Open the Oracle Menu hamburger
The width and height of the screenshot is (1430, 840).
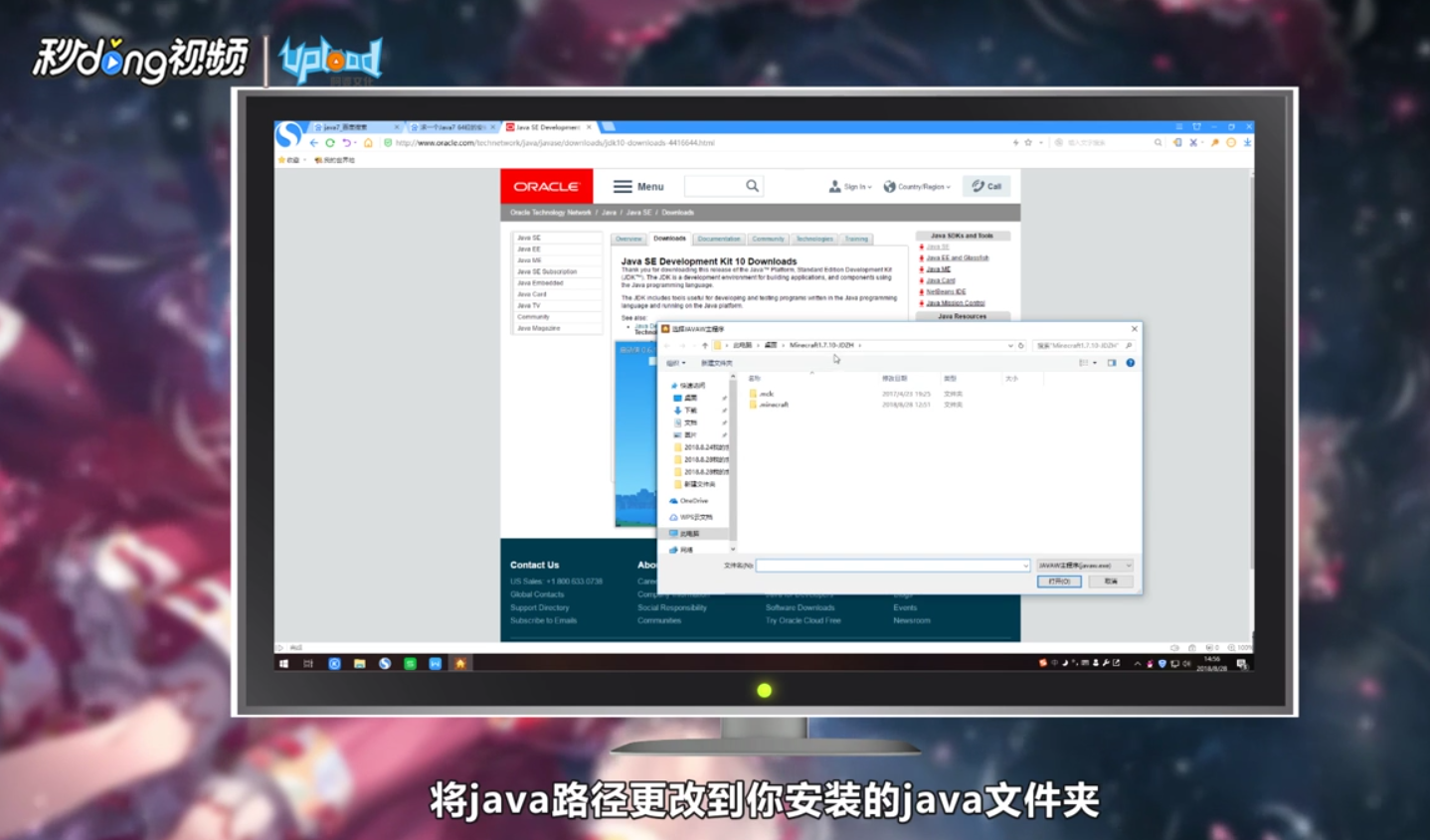pyautogui.click(x=637, y=187)
